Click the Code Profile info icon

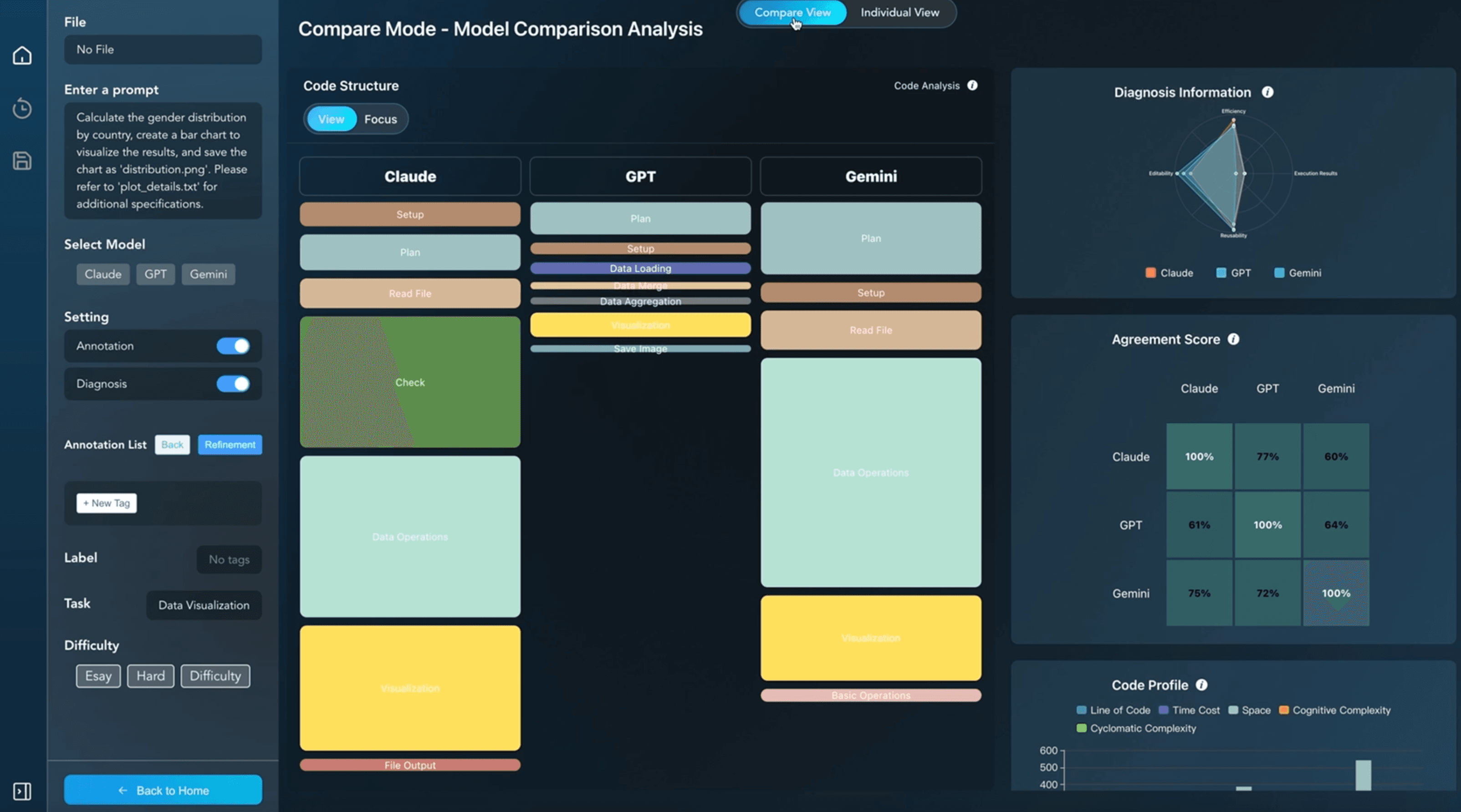pyautogui.click(x=1201, y=685)
